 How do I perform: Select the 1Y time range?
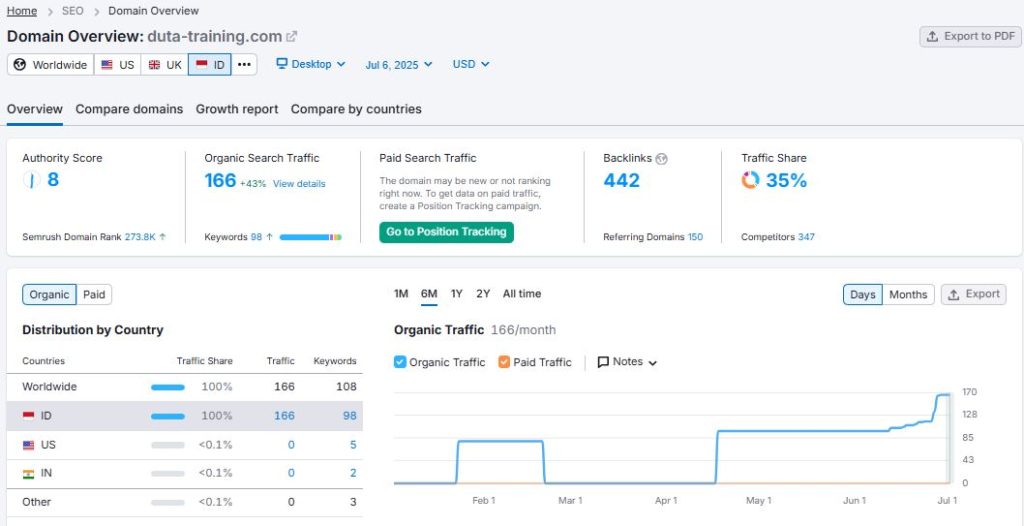456,294
